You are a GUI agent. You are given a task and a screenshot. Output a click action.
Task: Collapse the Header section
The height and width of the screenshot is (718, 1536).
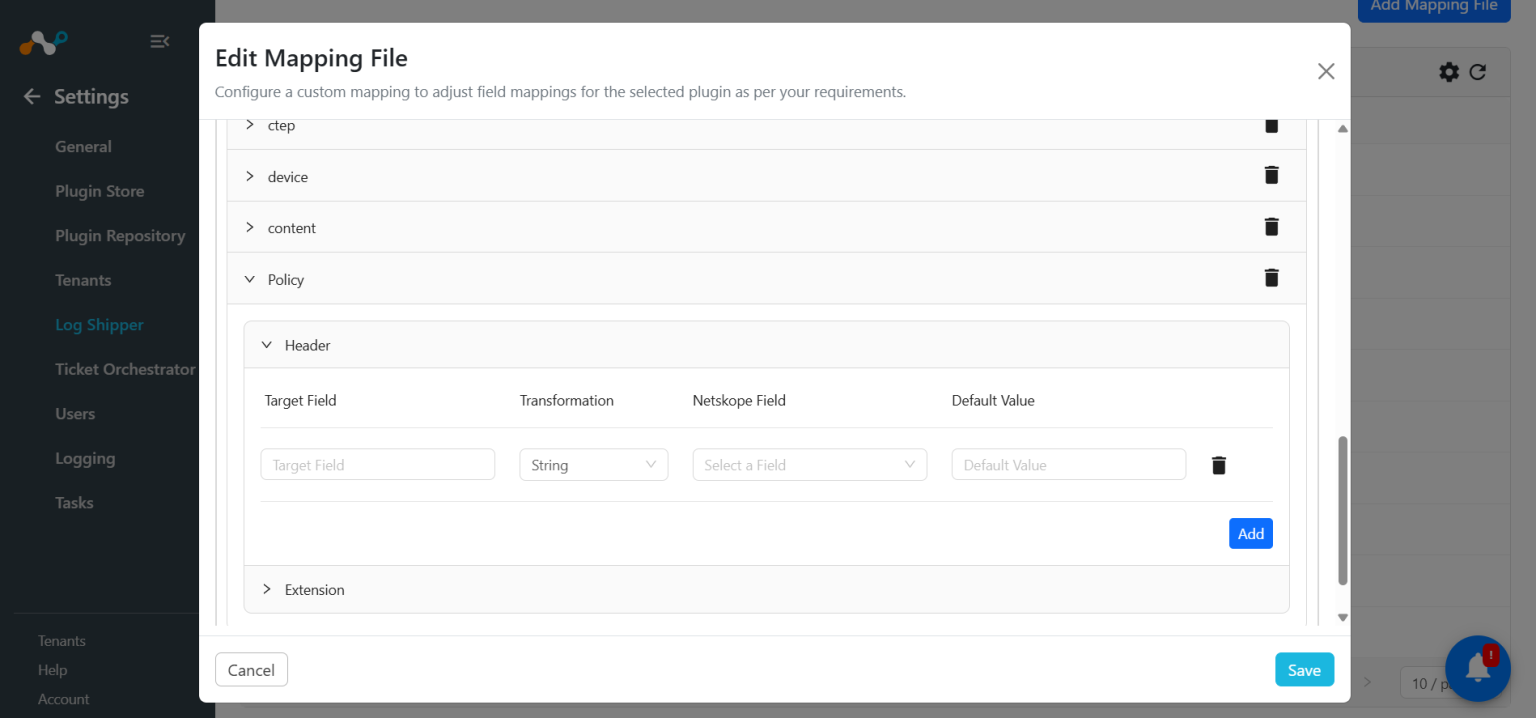267,344
